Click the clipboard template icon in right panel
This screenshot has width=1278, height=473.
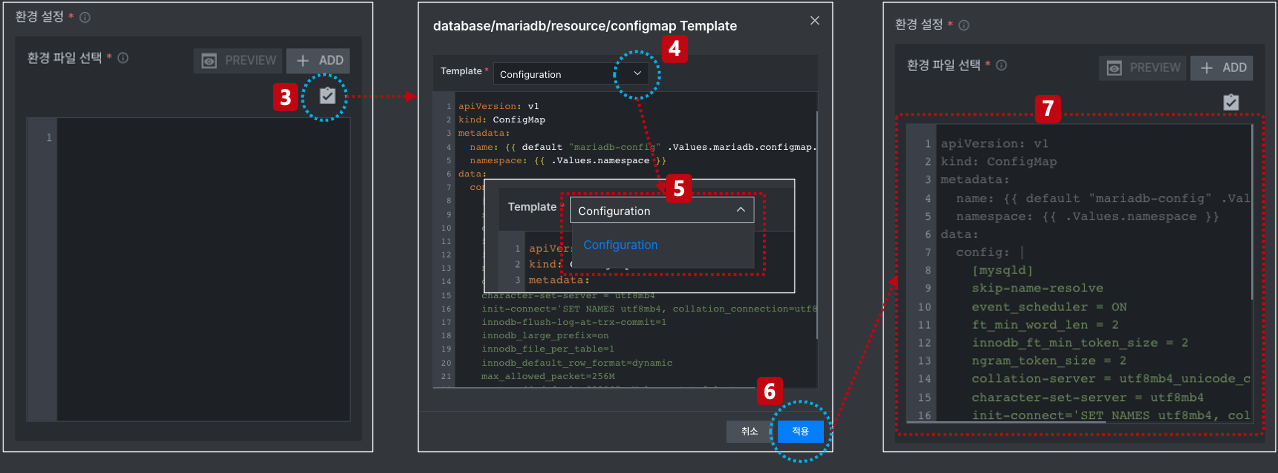pyautogui.click(x=1231, y=102)
